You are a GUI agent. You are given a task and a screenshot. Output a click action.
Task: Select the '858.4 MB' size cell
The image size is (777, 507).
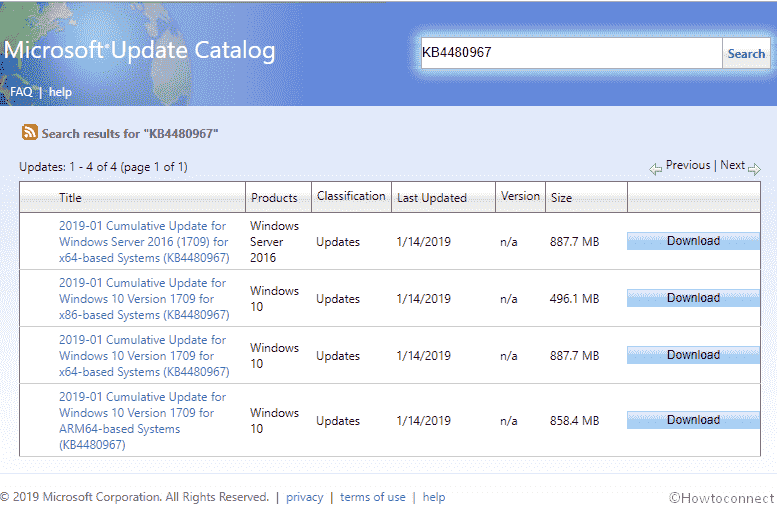tap(574, 421)
